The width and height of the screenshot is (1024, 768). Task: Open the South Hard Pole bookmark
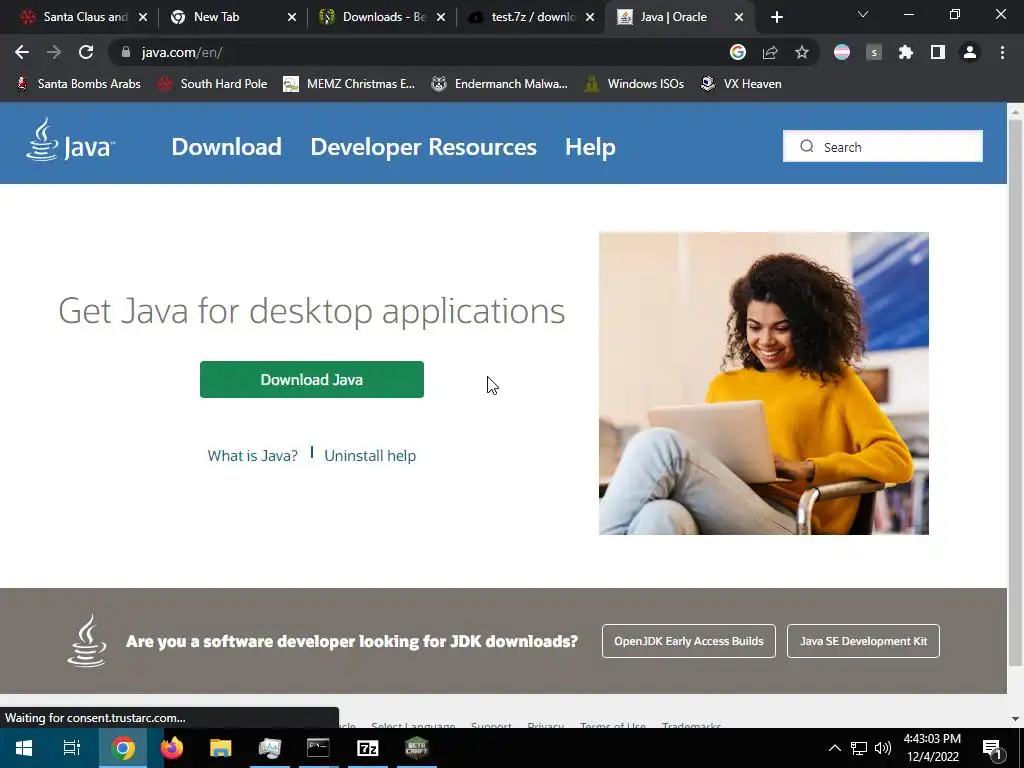(213, 84)
